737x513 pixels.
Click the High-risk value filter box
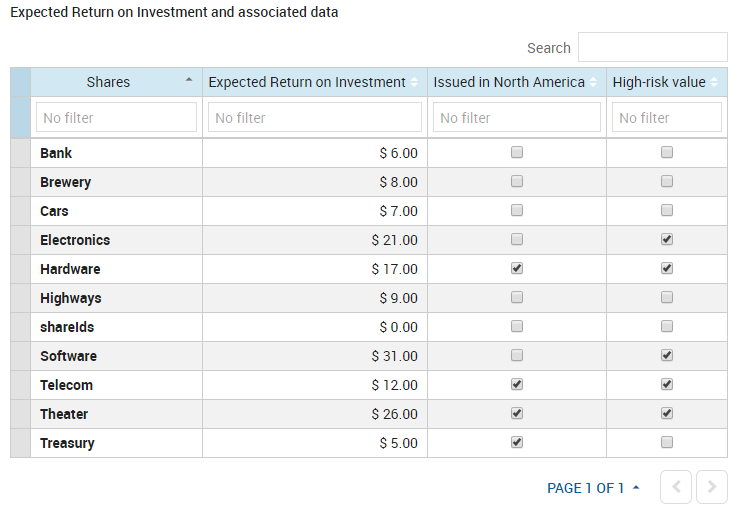click(667, 118)
